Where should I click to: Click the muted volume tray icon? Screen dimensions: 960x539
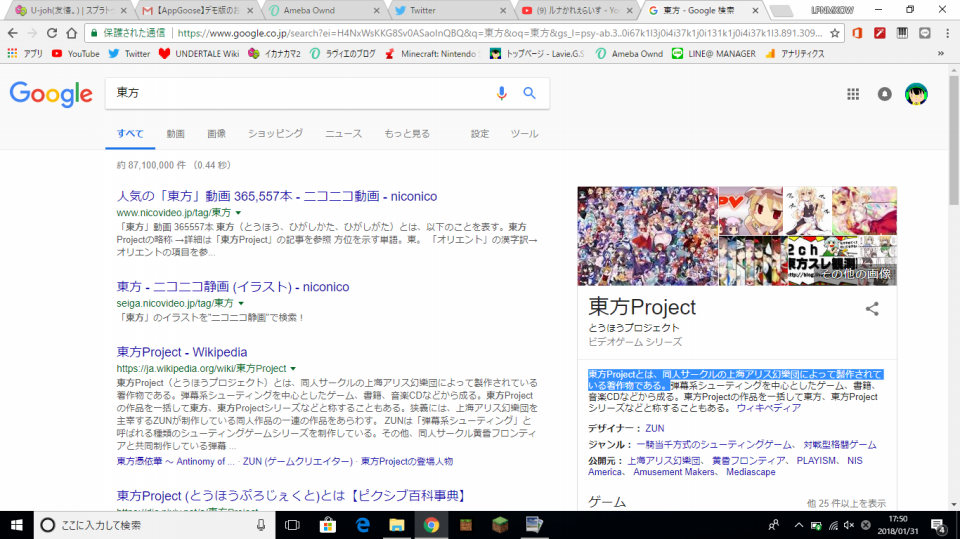(849, 525)
